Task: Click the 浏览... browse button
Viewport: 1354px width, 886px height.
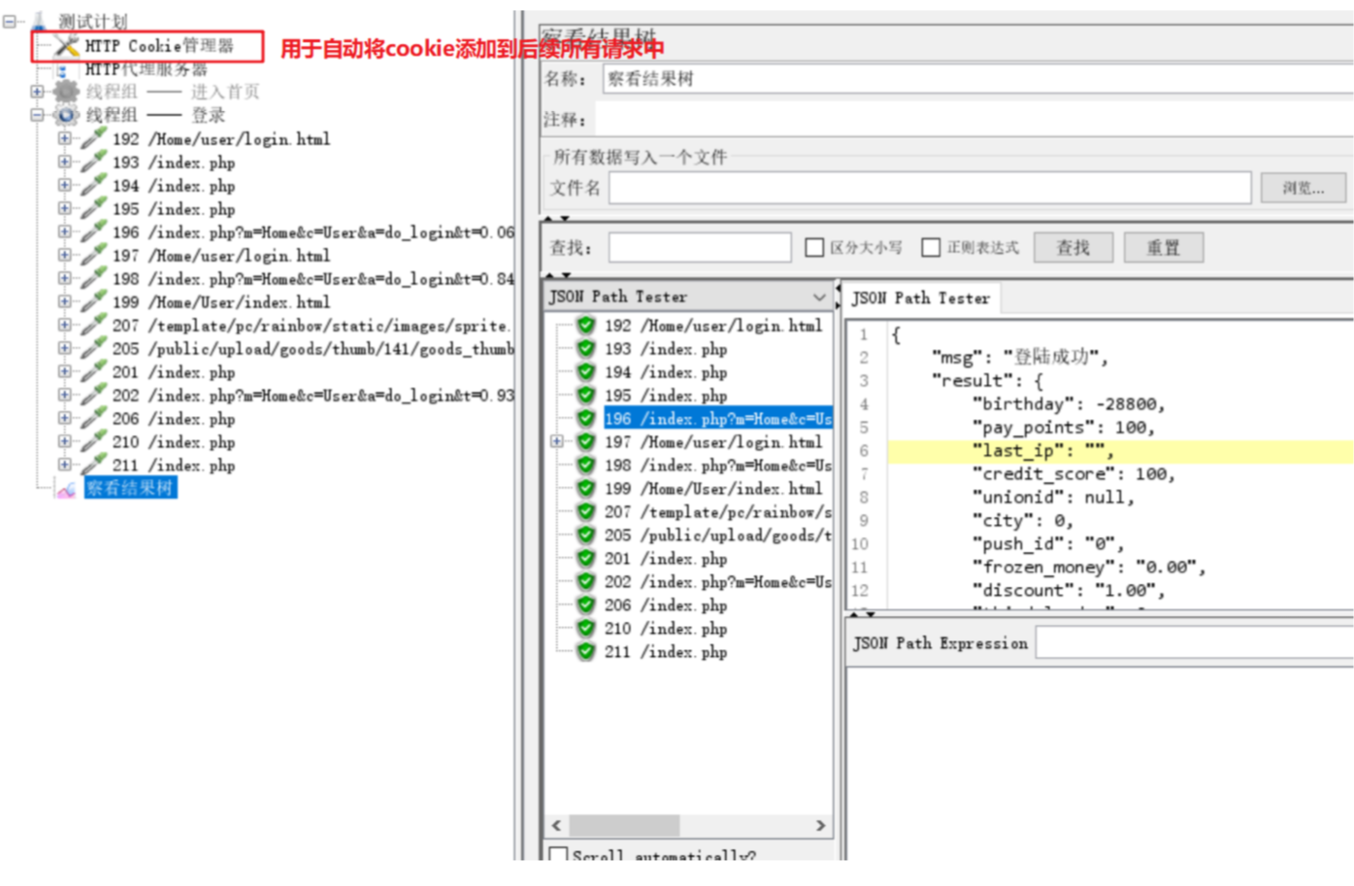Action: click(1302, 187)
